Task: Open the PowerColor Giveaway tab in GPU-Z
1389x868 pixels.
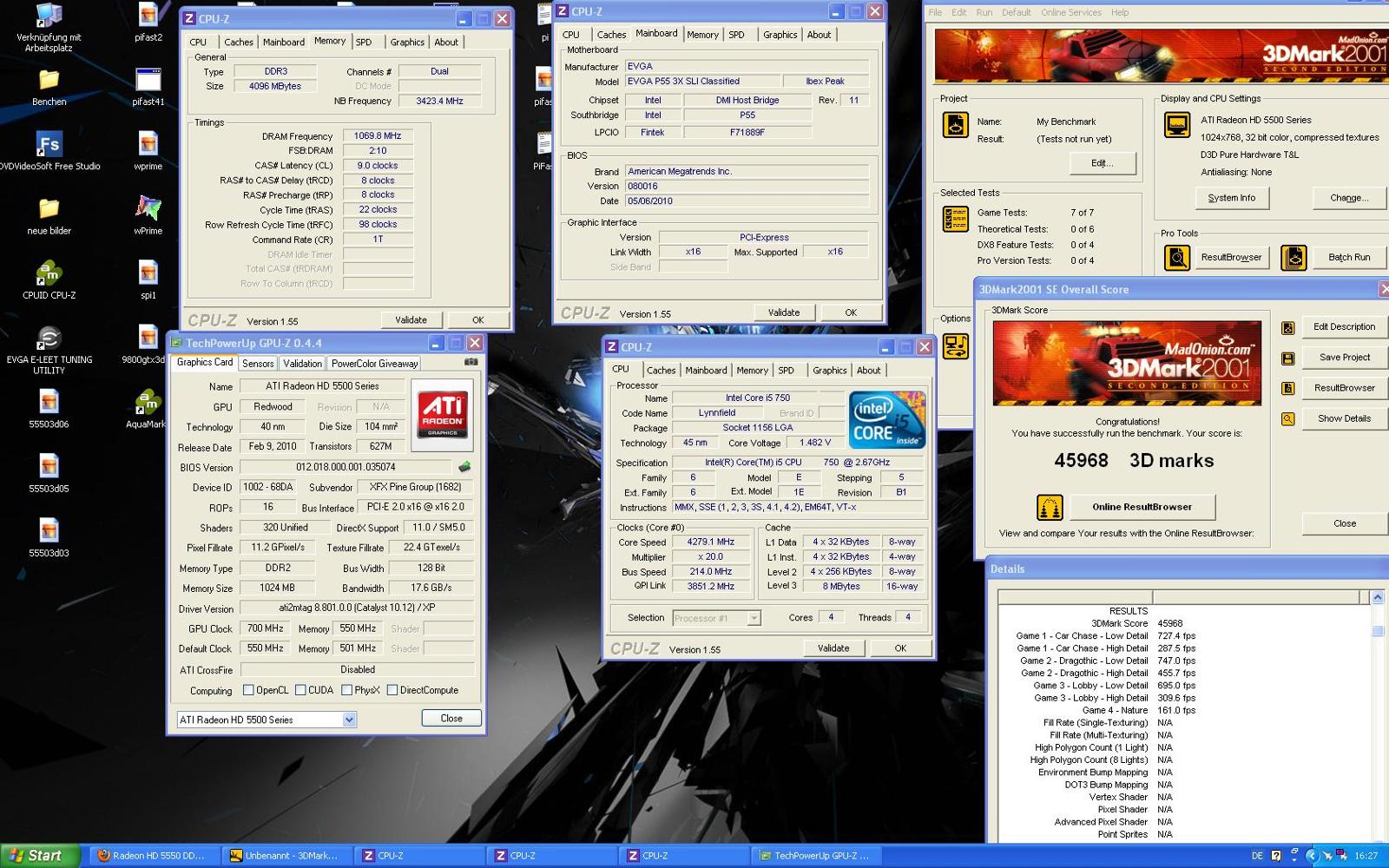Action: [374, 364]
